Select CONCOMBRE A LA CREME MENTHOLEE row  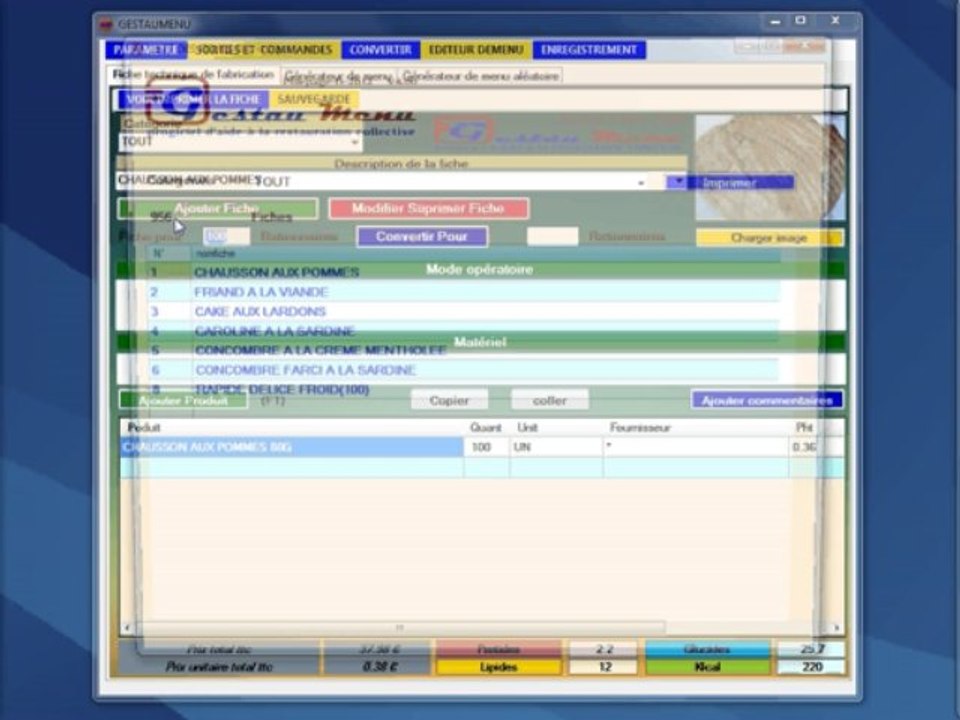click(462, 350)
